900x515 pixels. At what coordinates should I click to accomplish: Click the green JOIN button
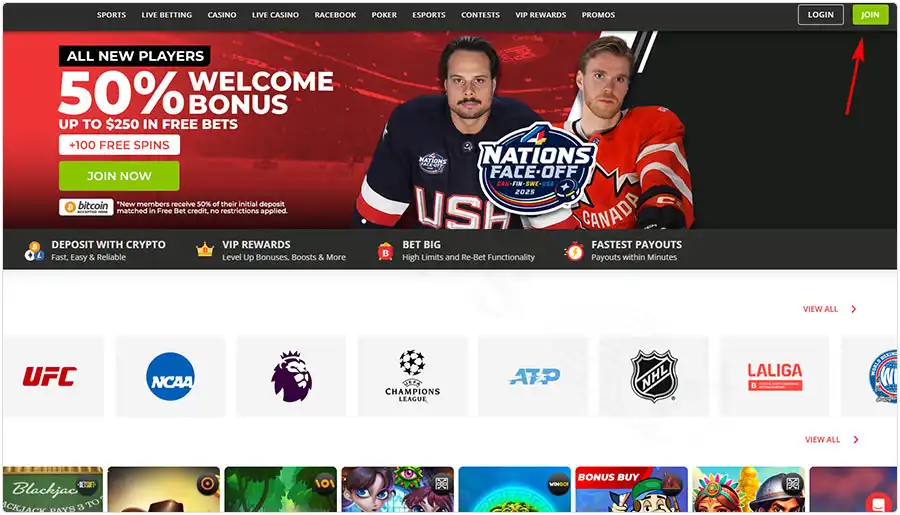click(x=870, y=15)
